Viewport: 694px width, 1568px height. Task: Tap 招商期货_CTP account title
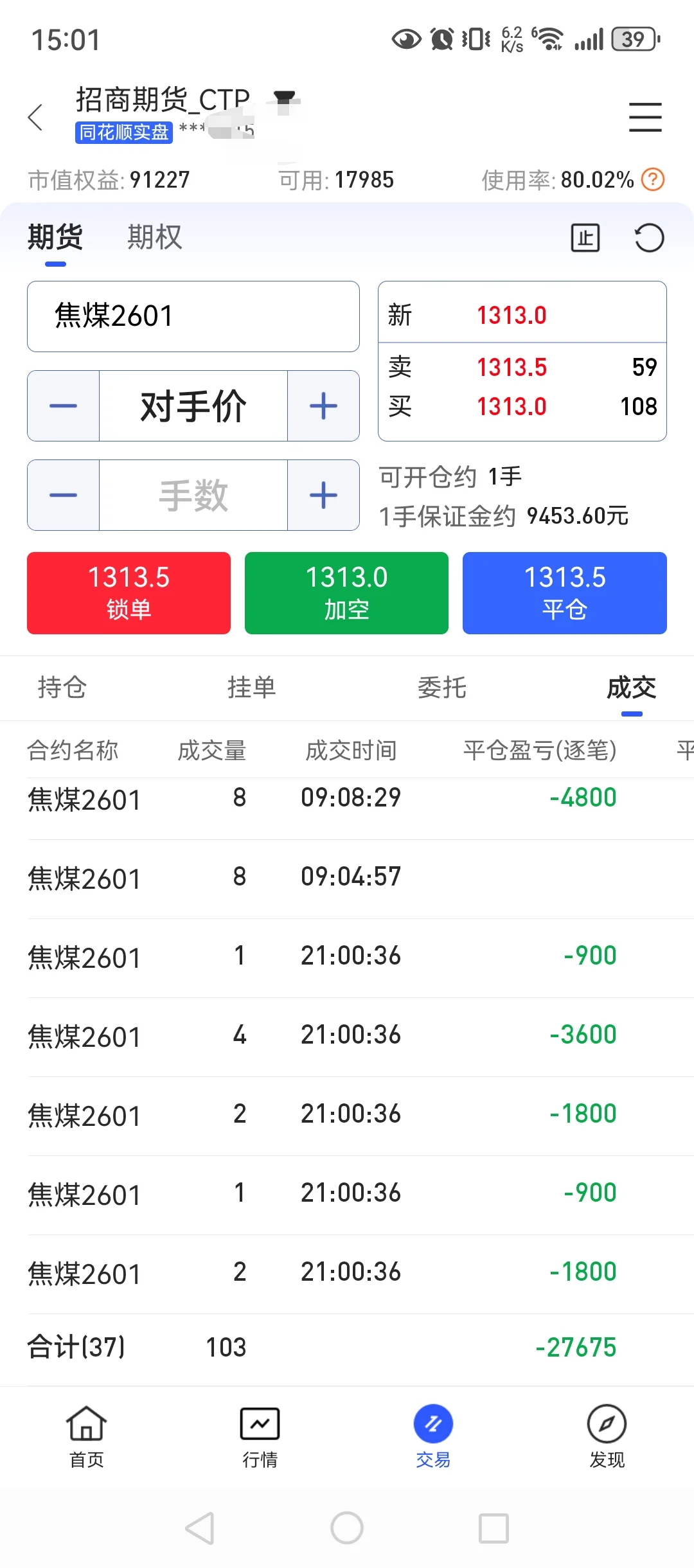point(163,100)
